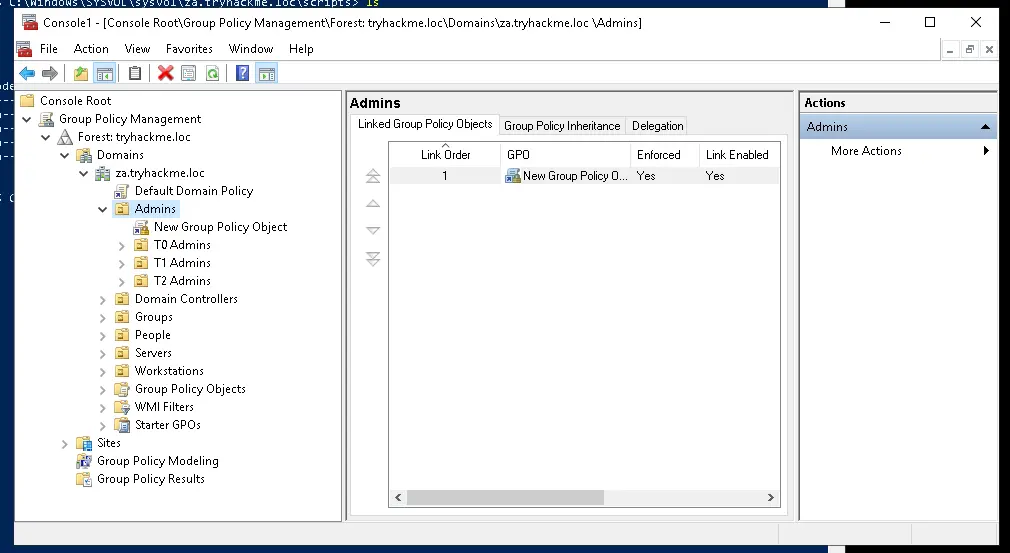Click the WMI Filters folder icon
This screenshot has width=1010, height=553.
click(122, 407)
